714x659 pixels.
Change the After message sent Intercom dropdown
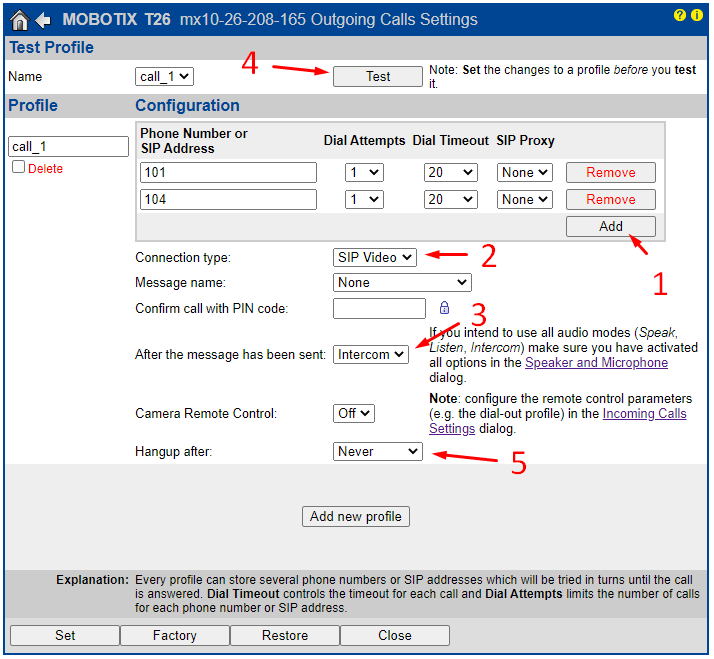(371, 354)
